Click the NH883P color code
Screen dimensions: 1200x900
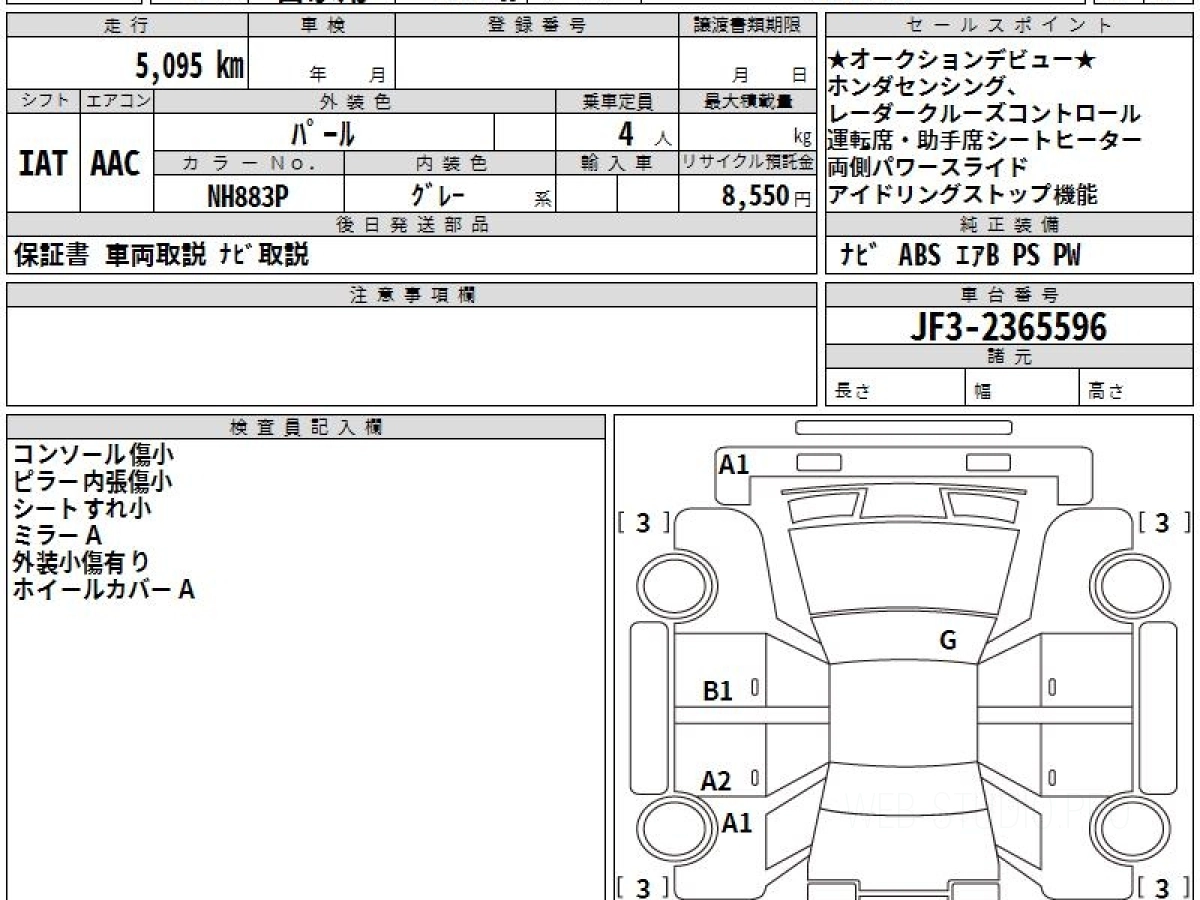(x=248, y=195)
